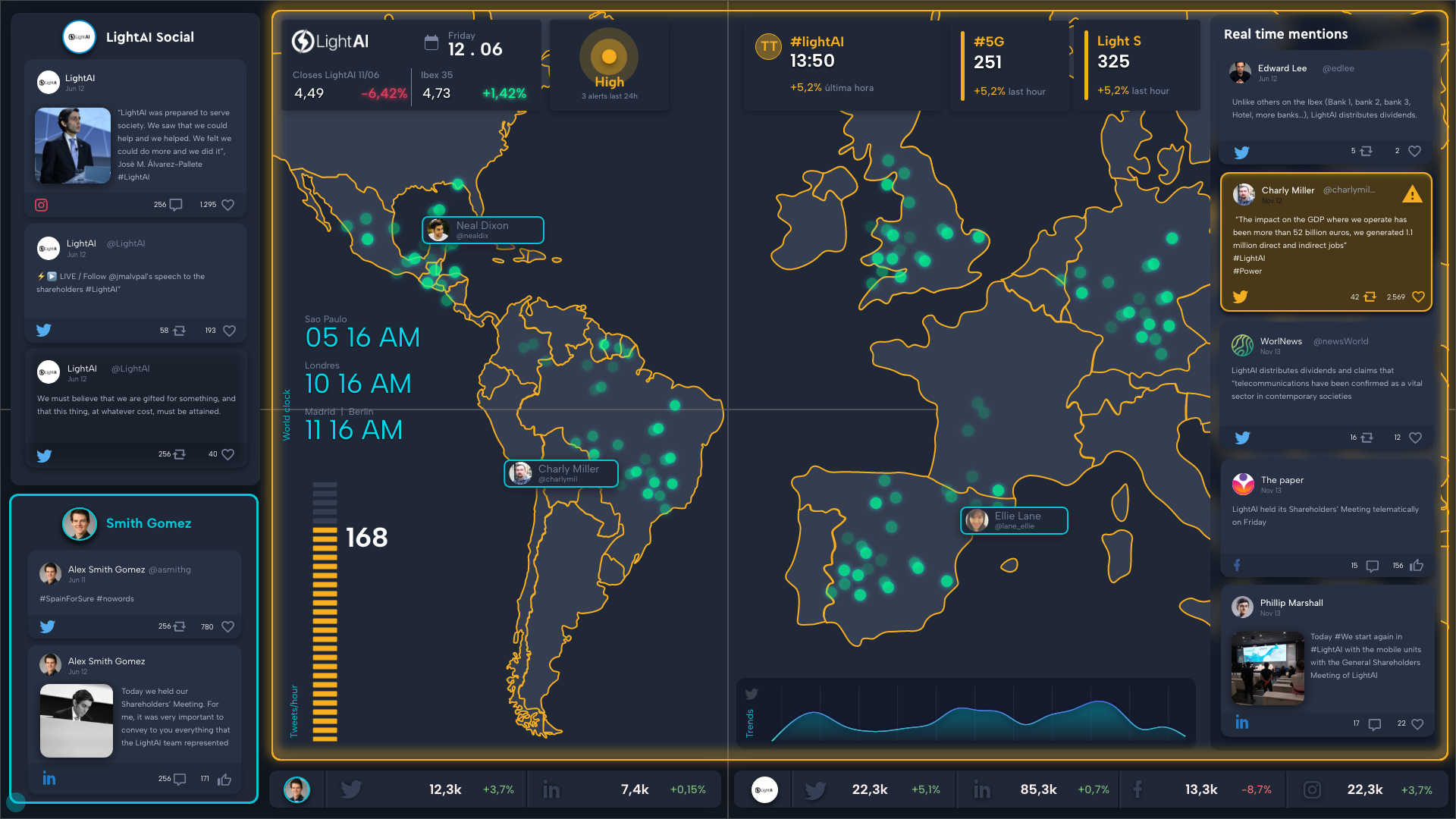The width and height of the screenshot is (1456, 819).
Task: Retweet the LIVE shareholders speech post
Action: click(180, 331)
